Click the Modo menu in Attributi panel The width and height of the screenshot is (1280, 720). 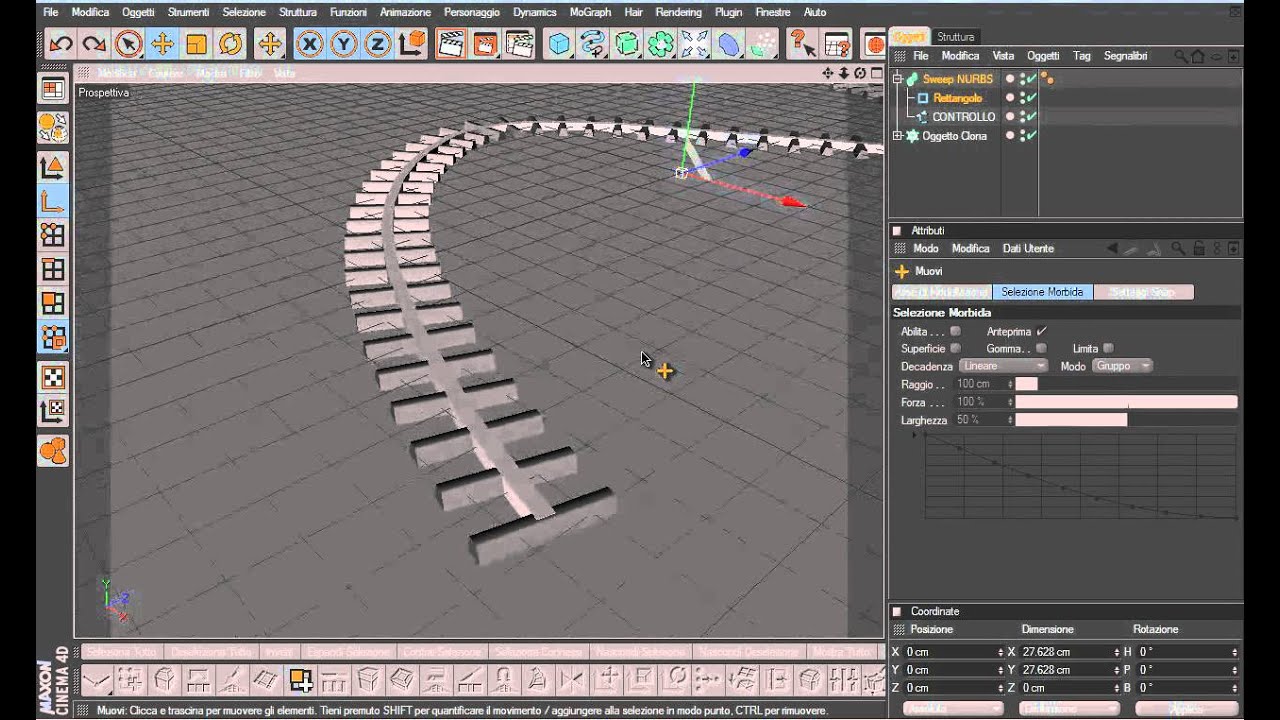click(926, 248)
